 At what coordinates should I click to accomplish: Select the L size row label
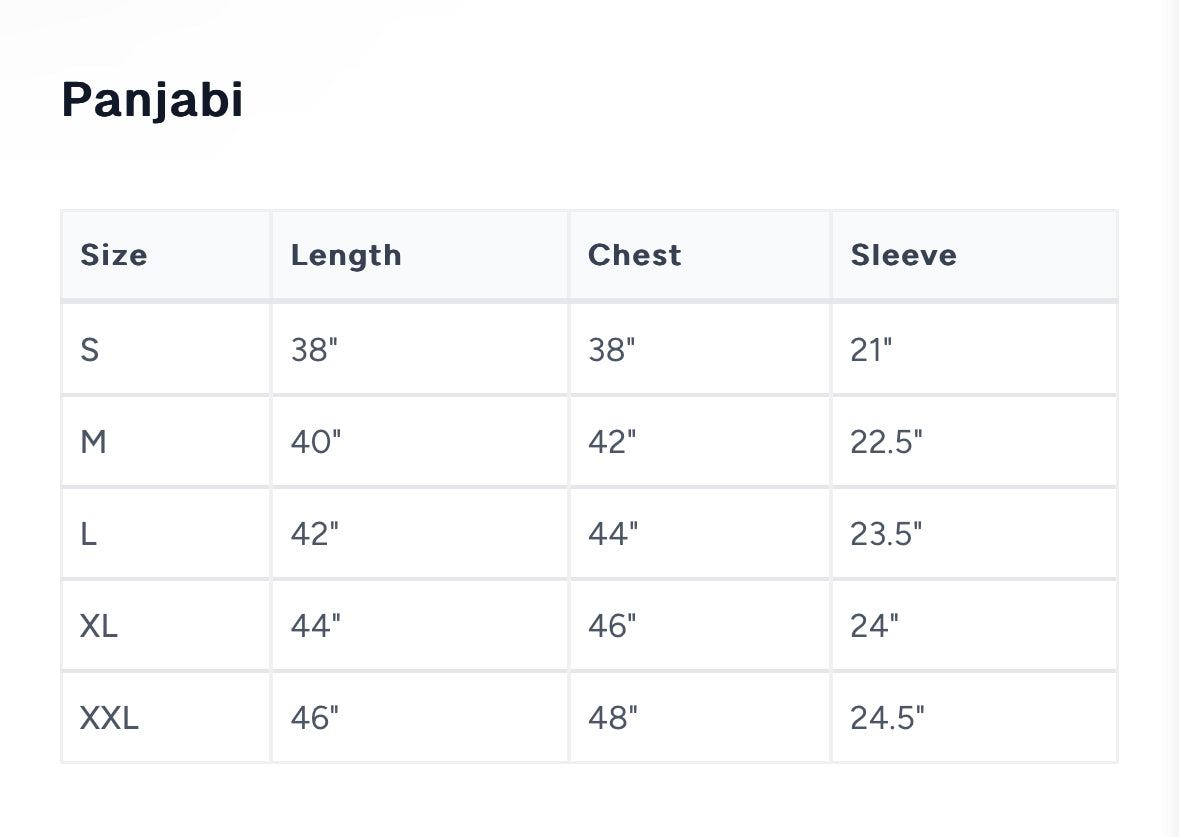pyautogui.click(x=89, y=534)
